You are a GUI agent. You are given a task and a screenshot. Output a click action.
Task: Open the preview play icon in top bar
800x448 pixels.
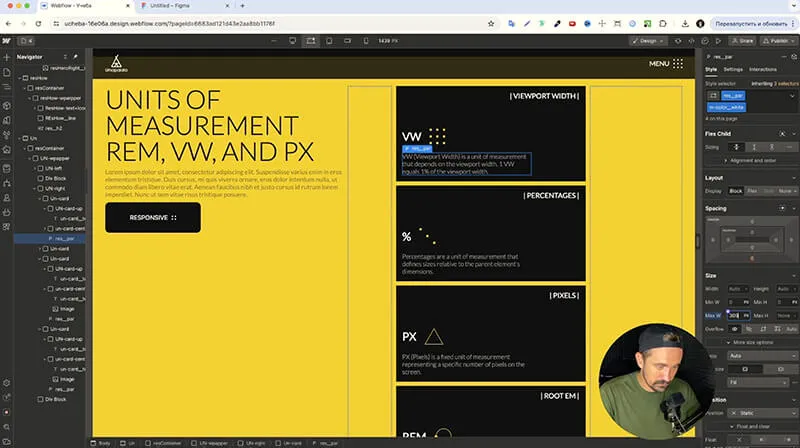pos(718,41)
